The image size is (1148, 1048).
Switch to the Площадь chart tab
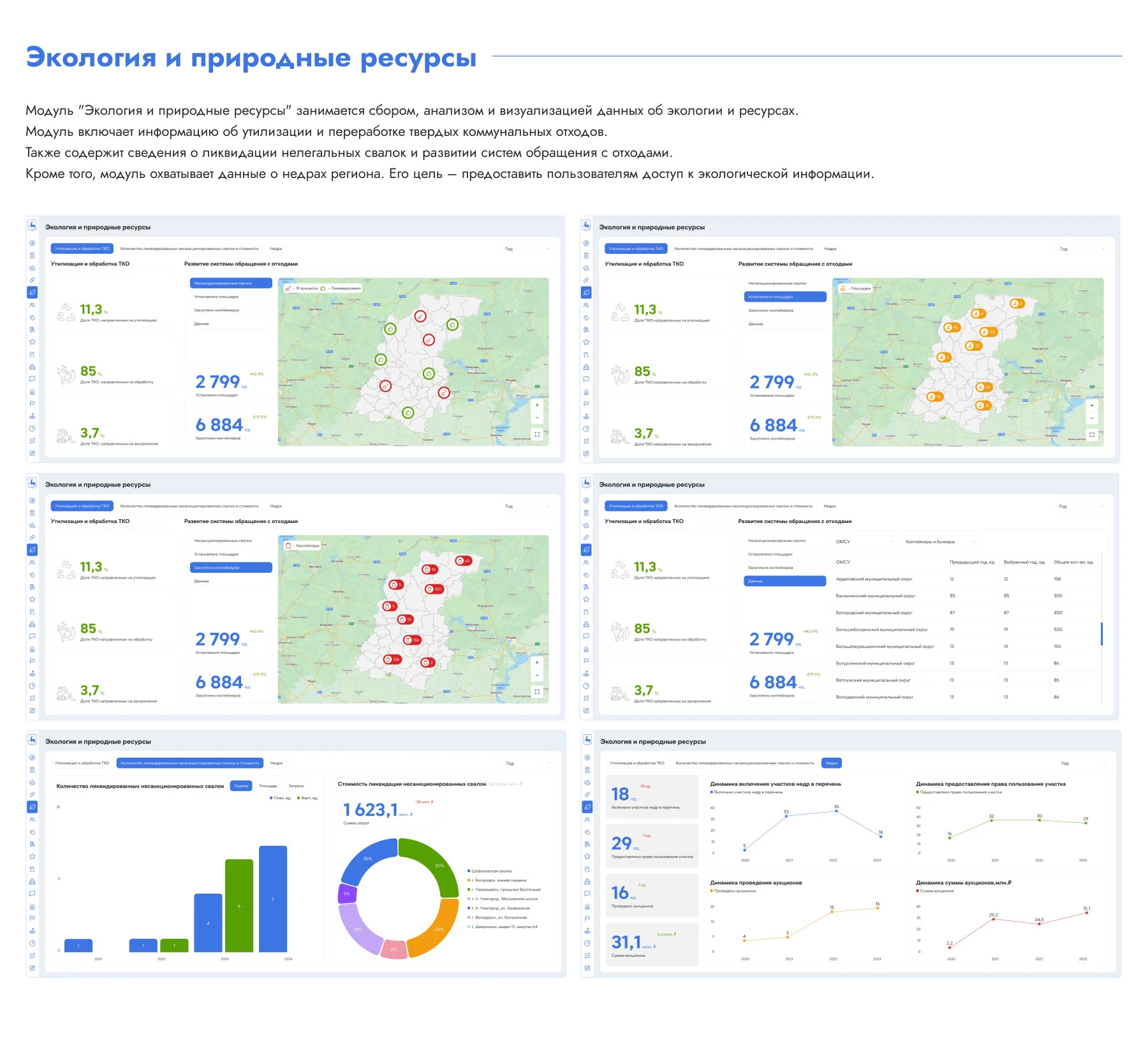click(x=269, y=786)
